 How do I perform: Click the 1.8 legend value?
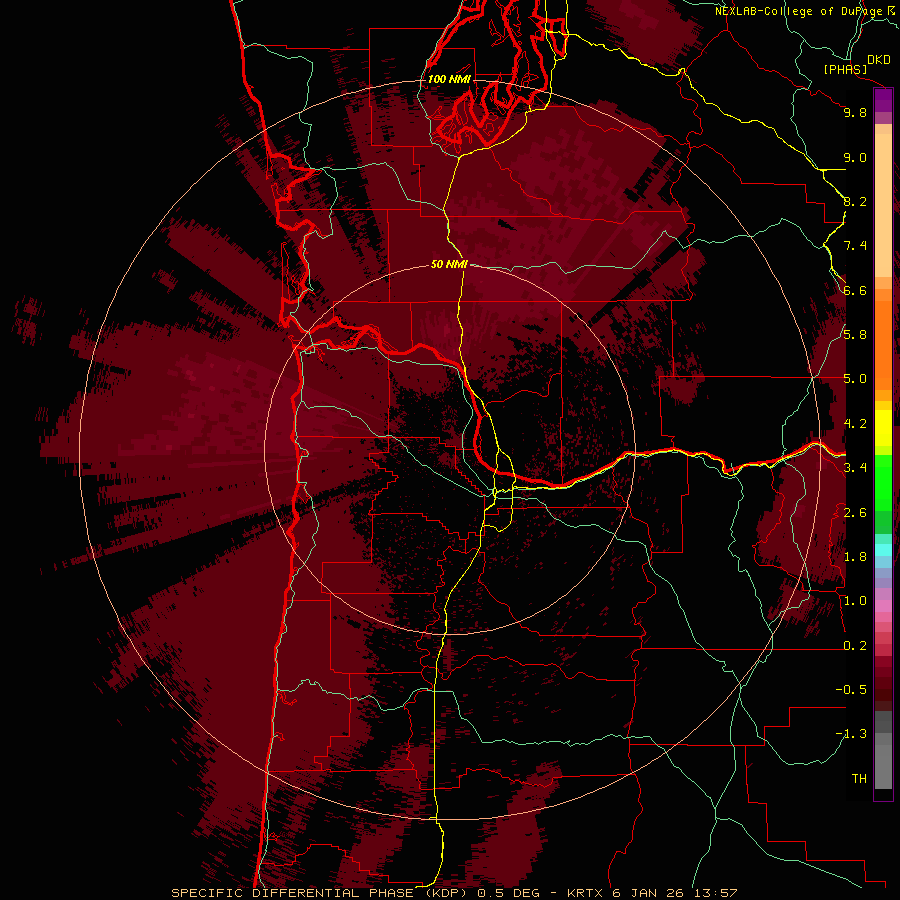click(x=855, y=557)
